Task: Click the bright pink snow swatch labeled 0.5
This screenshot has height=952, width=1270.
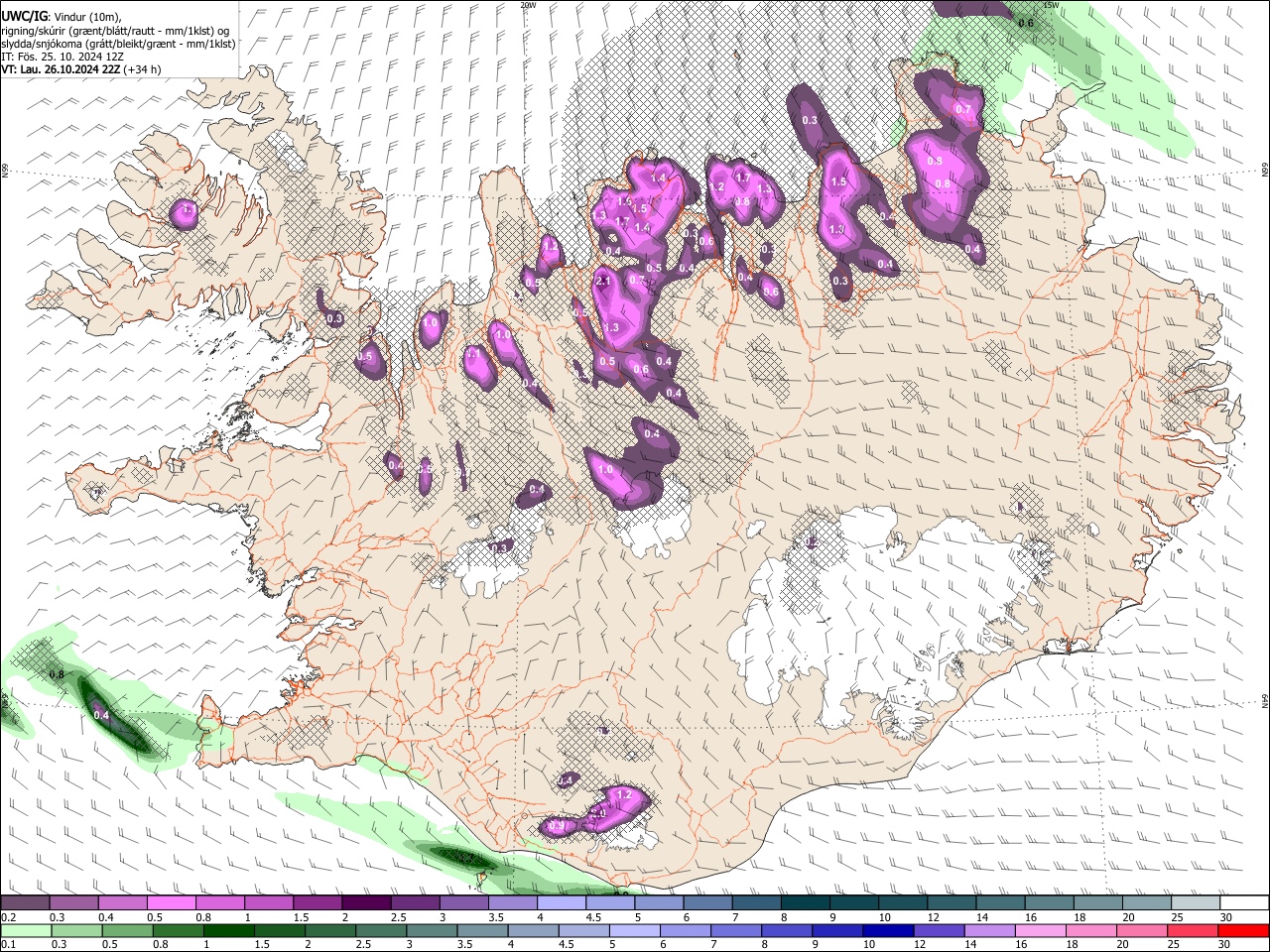Action: 171,903
